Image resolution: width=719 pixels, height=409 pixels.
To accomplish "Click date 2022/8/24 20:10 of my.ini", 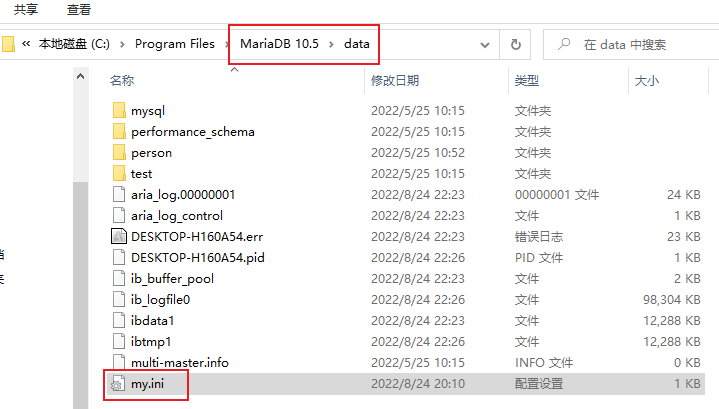I will point(418,384).
